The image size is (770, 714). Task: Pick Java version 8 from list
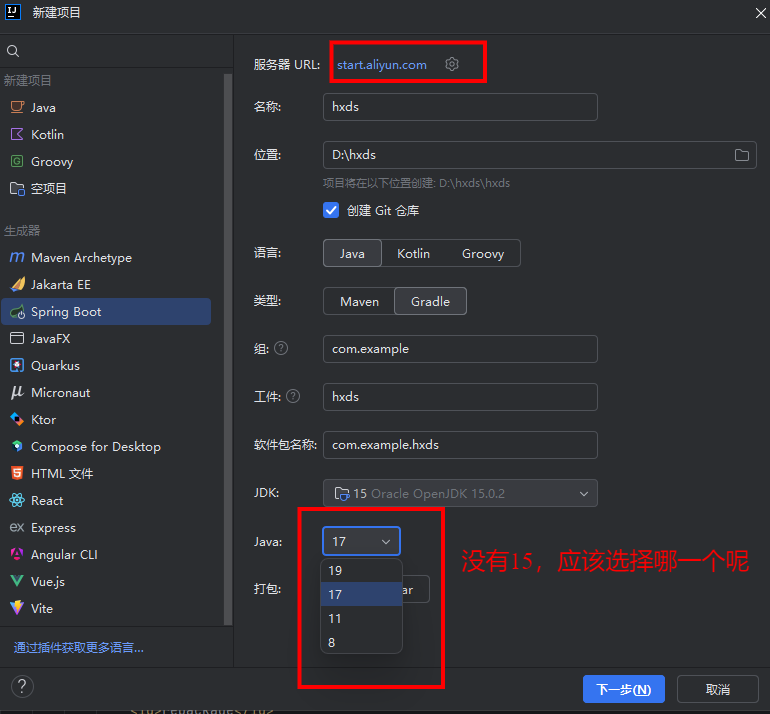click(x=361, y=642)
